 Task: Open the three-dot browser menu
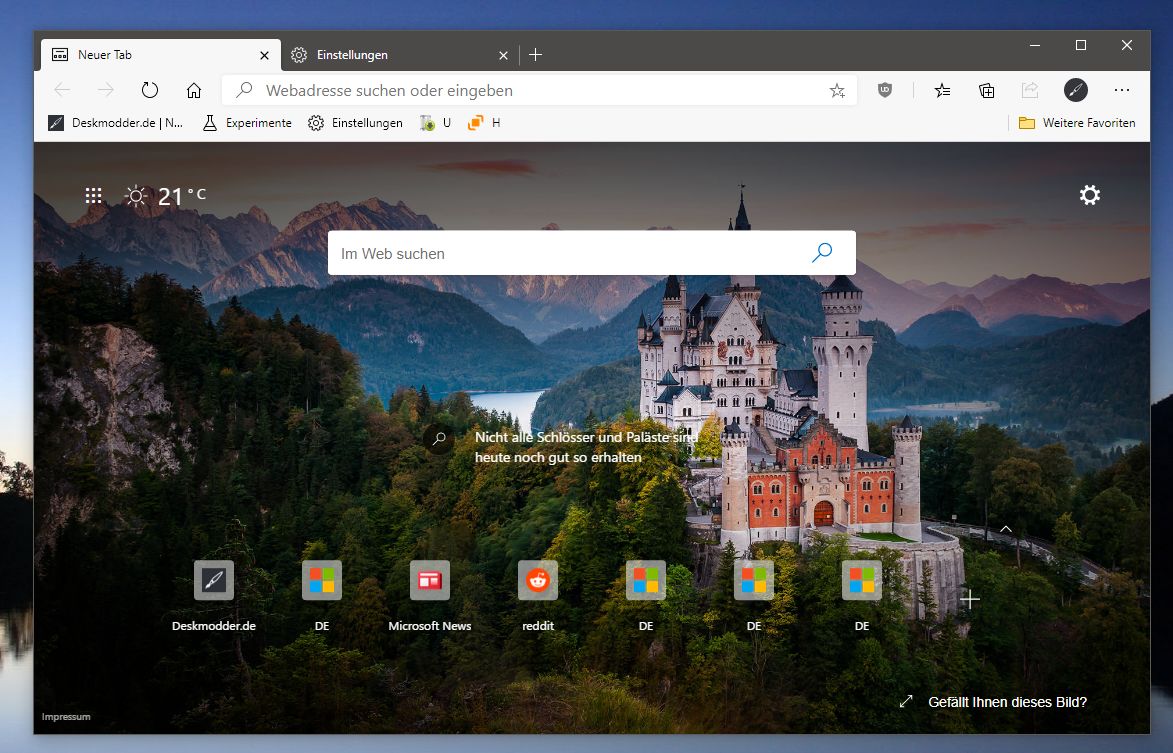1121,90
